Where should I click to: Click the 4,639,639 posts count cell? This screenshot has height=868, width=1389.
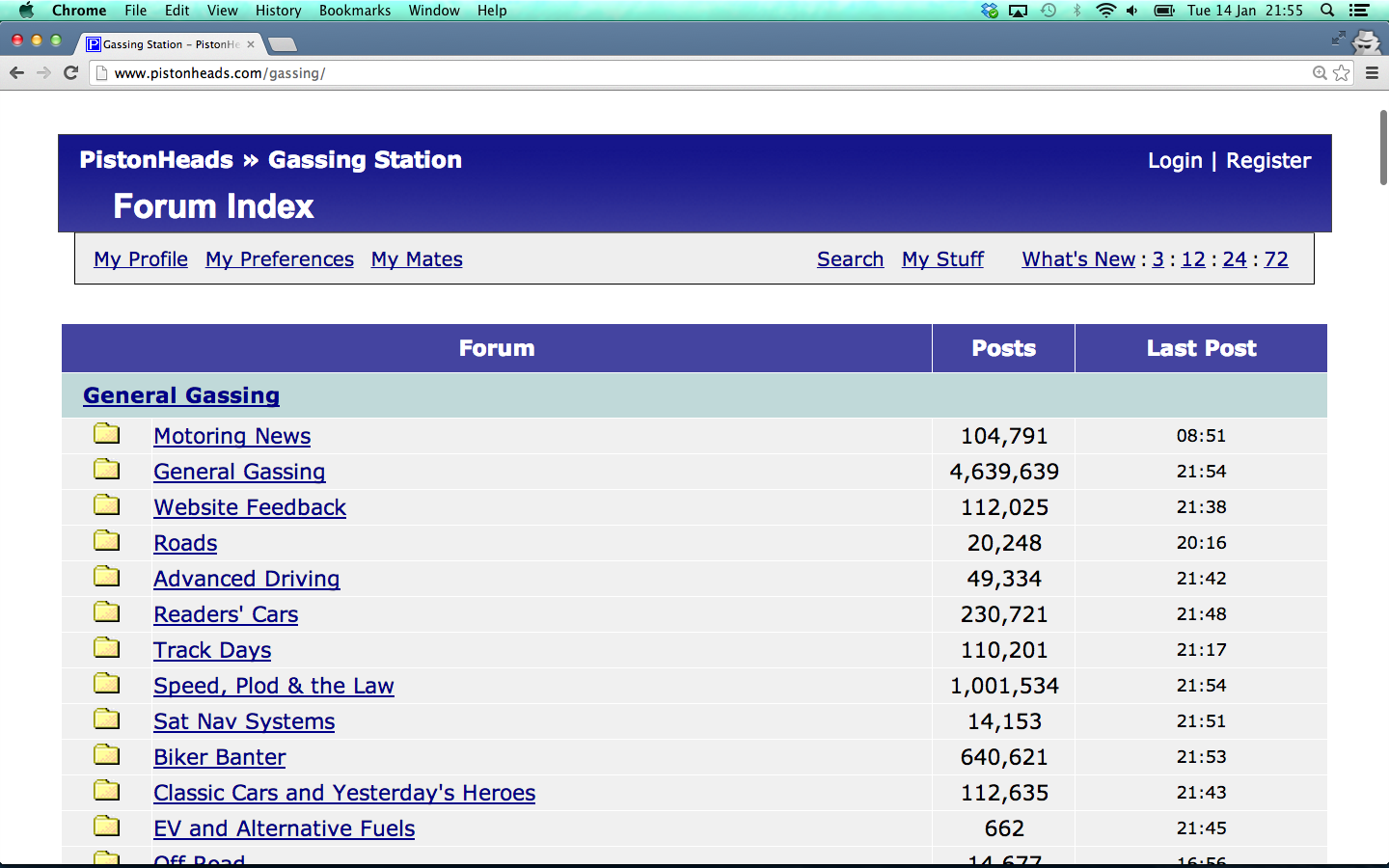click(x=1003, y=472)
